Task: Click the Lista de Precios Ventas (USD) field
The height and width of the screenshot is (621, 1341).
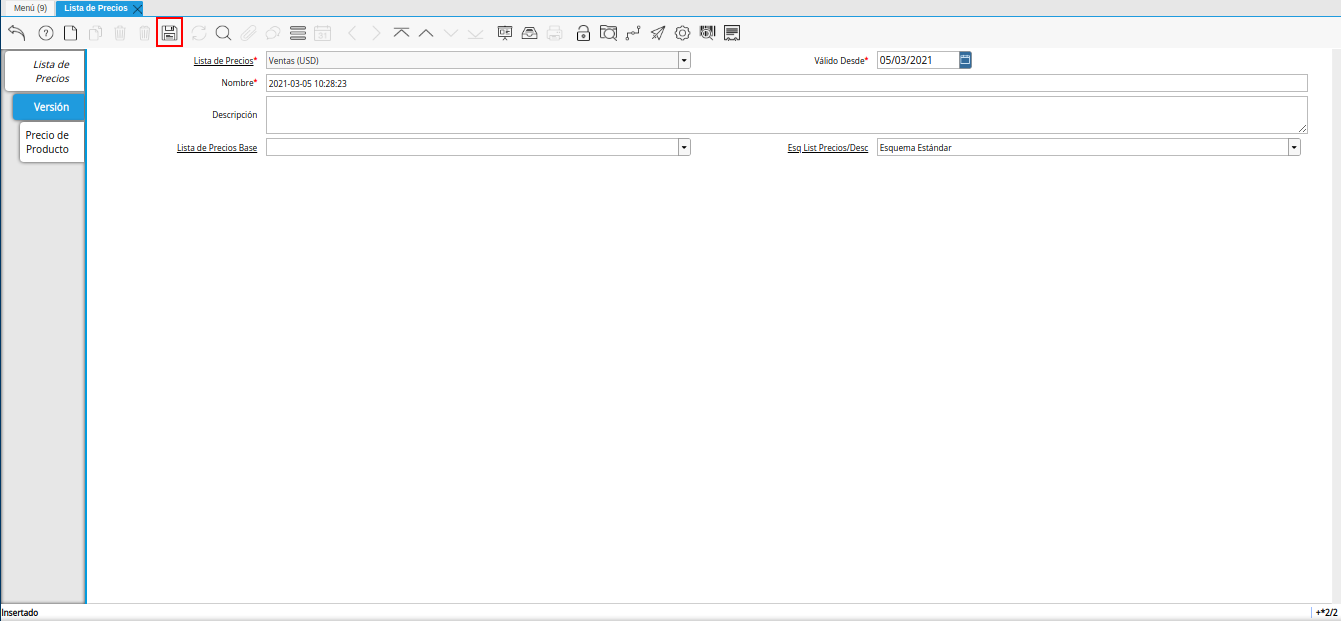Action: tap(472, 60)
